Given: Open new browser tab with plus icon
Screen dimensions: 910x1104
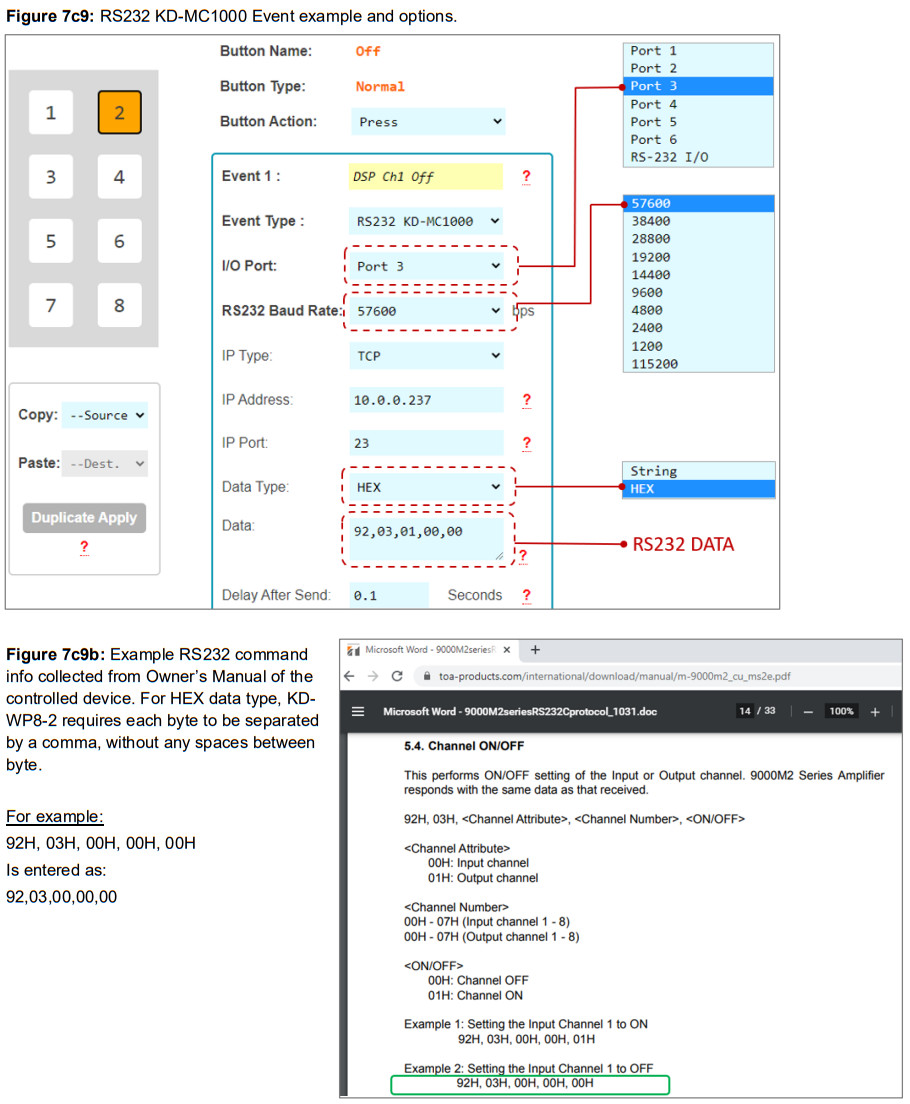Looking at the screenshot, I should (x=535, y=650).
